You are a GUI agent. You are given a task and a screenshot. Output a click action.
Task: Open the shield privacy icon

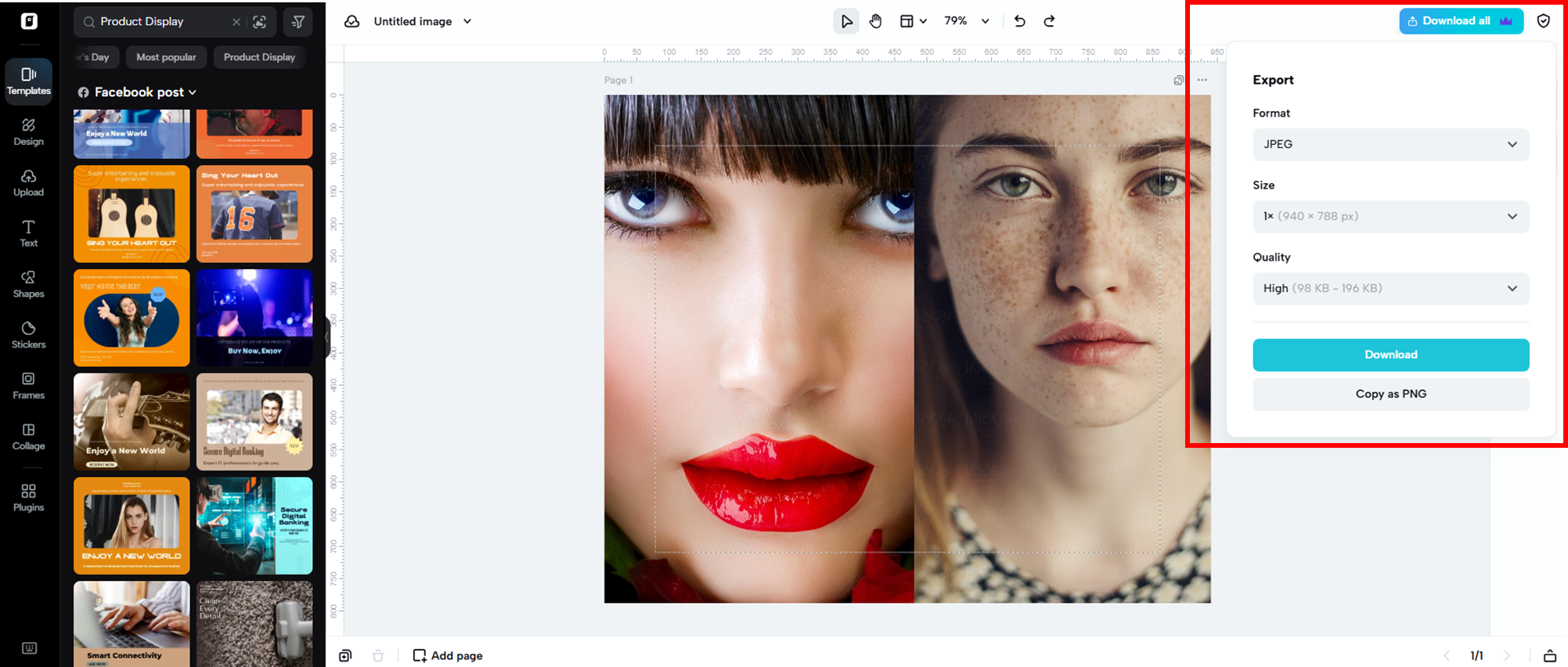(x=1543, y=21)
